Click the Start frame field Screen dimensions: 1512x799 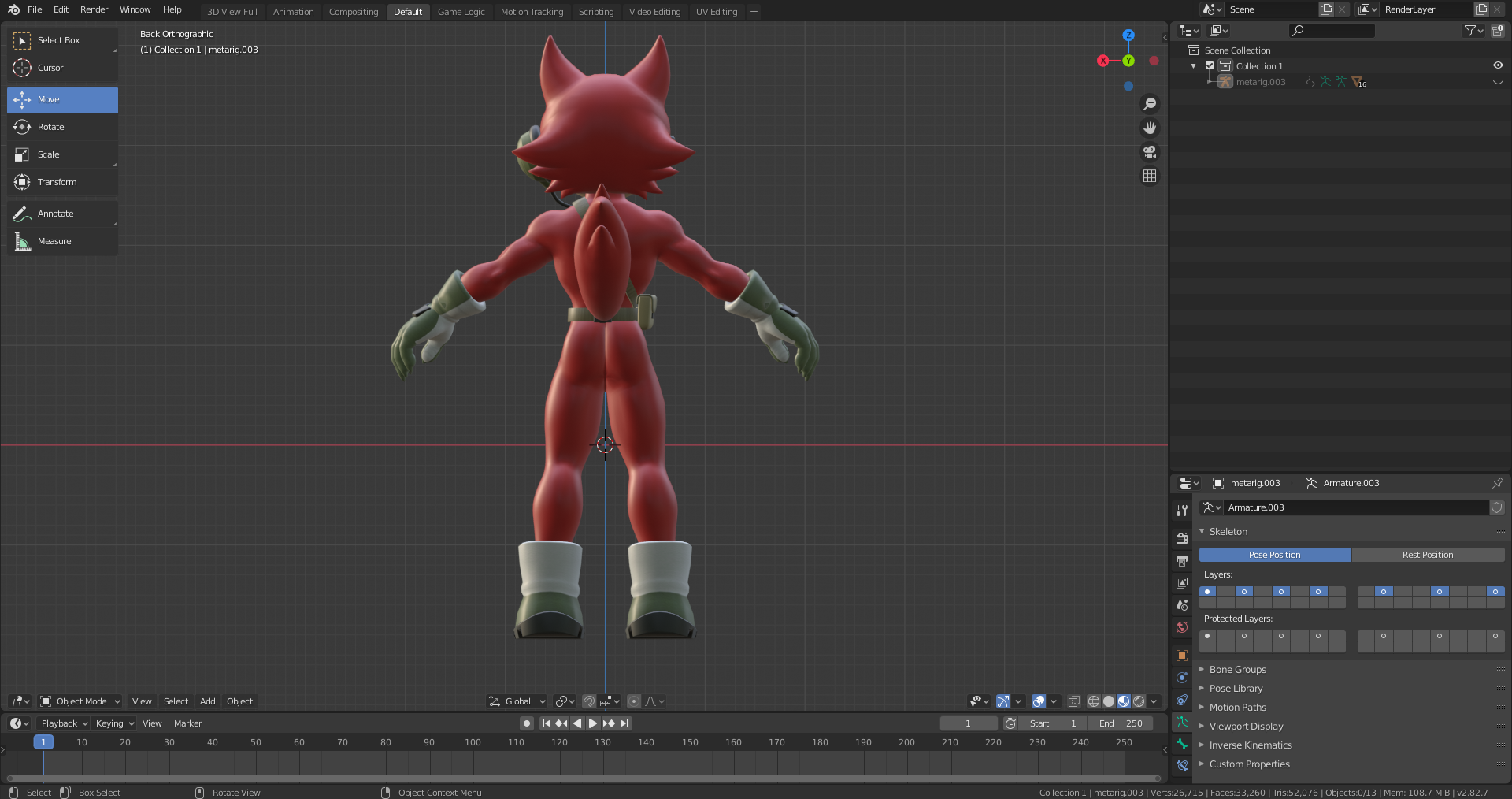tap(1053, 723)
